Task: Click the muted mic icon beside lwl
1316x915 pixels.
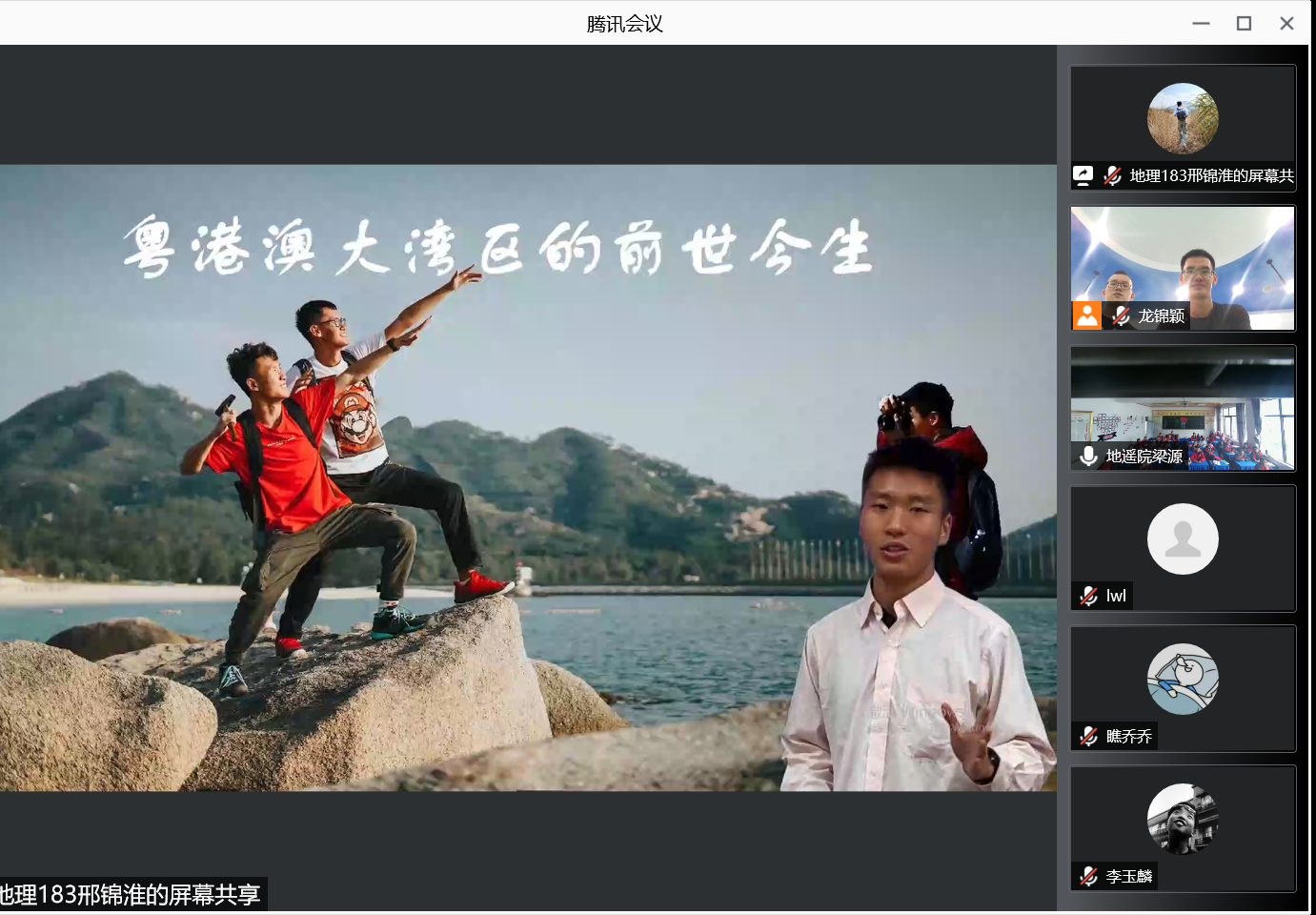Action: [1088, 597]
